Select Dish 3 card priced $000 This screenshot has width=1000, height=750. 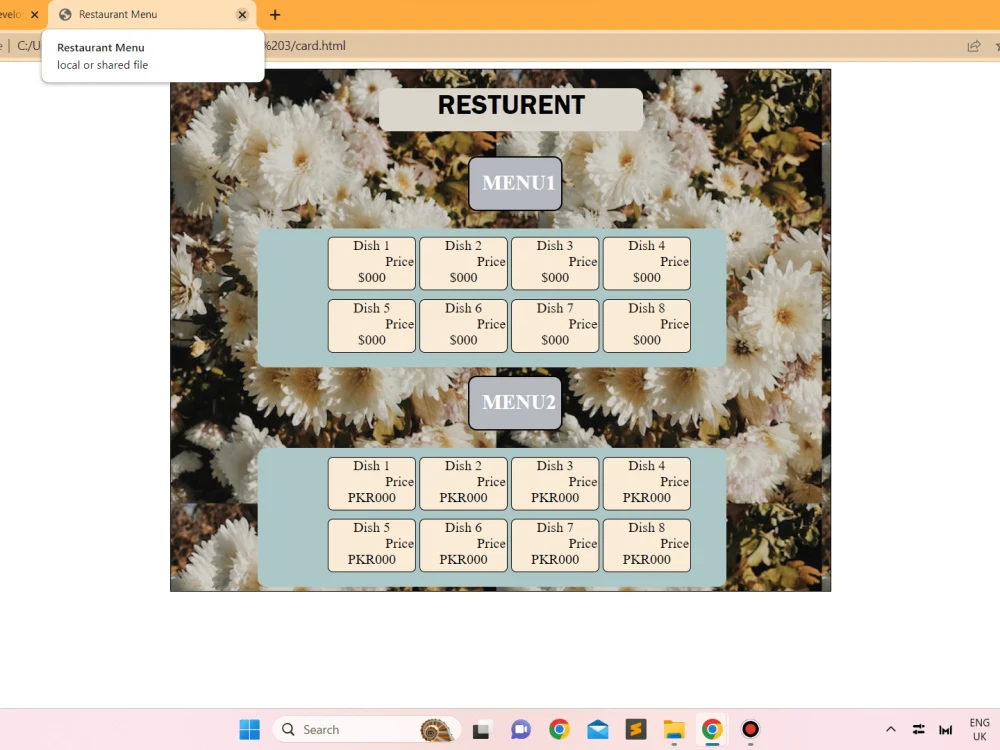point(555,263)
